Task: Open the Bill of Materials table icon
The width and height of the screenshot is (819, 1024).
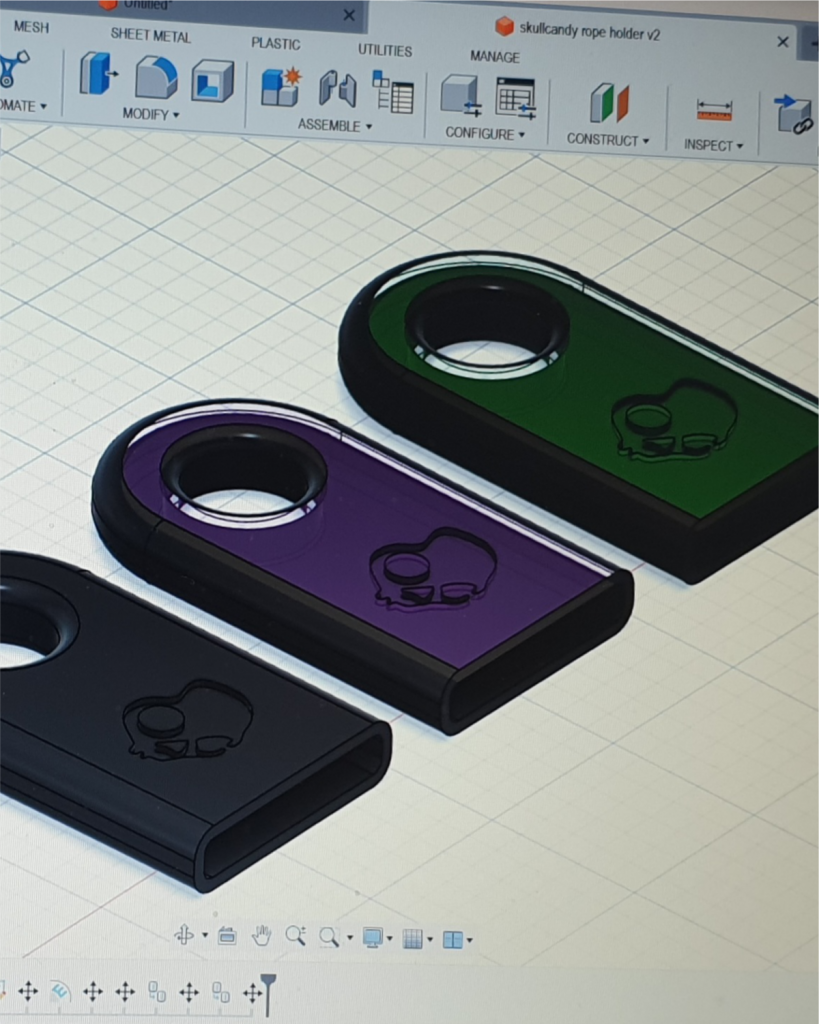Action: point(393,92)
